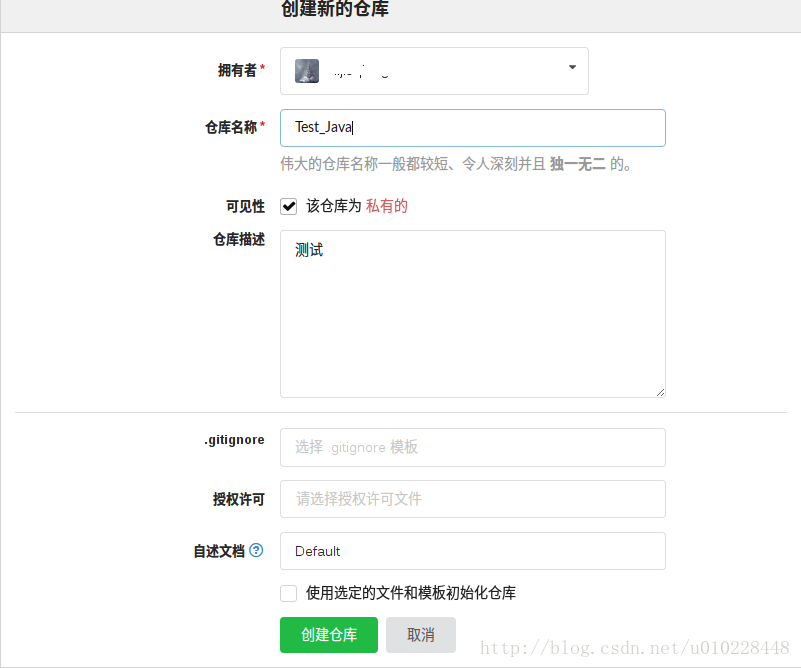Open the 授权许可 license file selector
The width and height of the screenshot is (801, 668).
473,499
